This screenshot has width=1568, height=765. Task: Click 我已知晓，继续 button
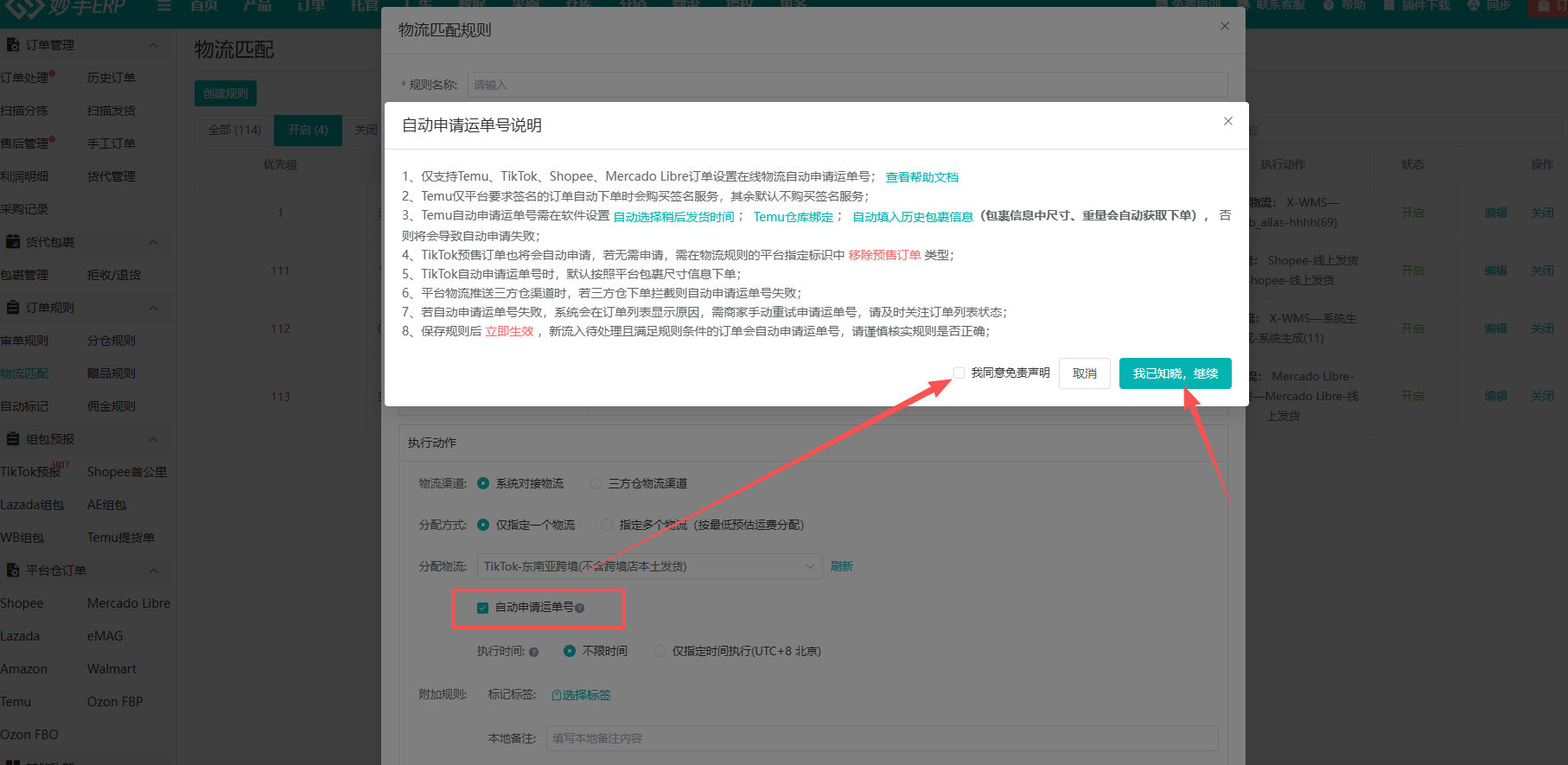(1175, 373)
